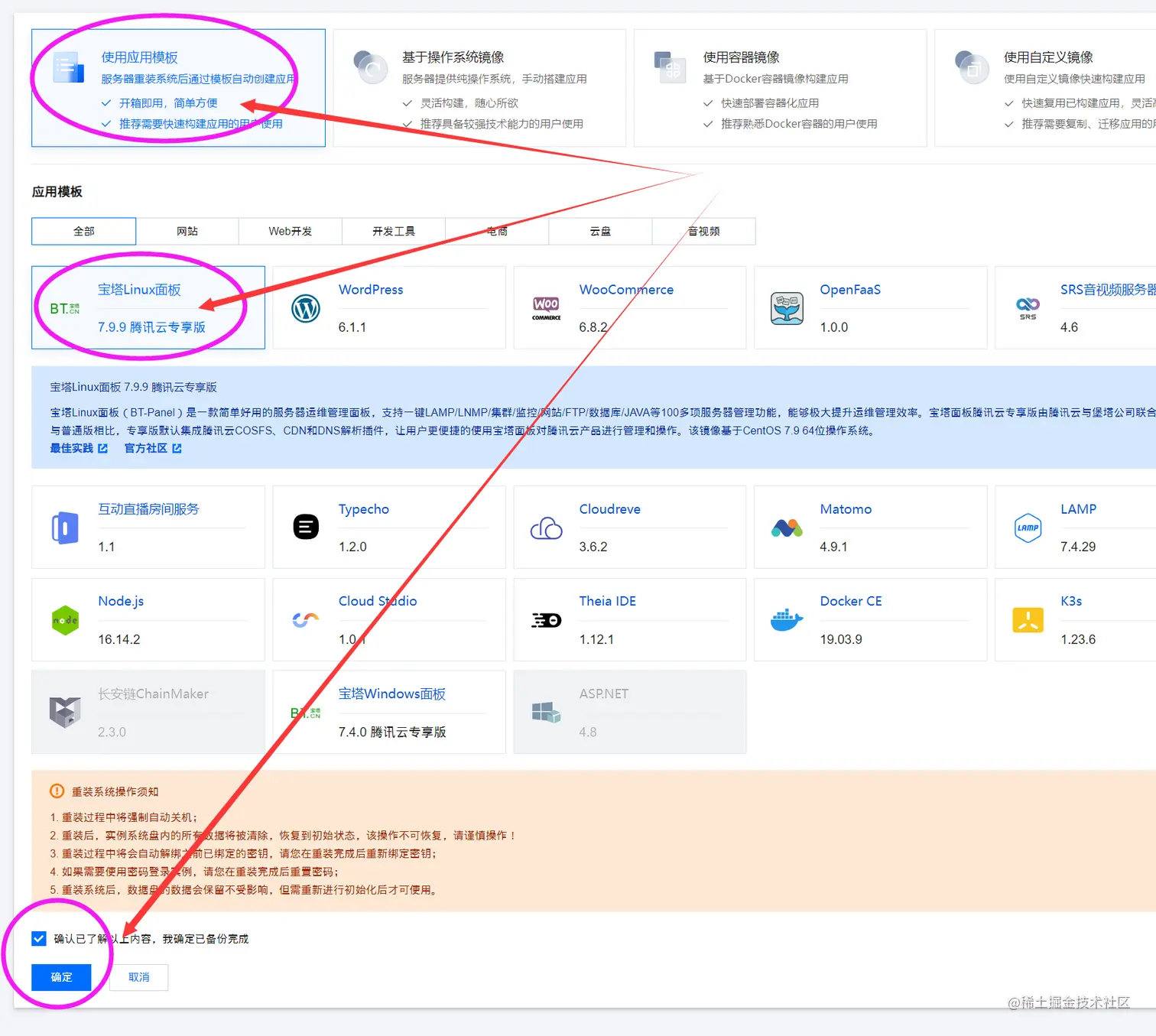This screenshot has height=1036, width=1156.
Task: Click the 宝塔Windows面板 template title
Action: click(x=392, y=694)
